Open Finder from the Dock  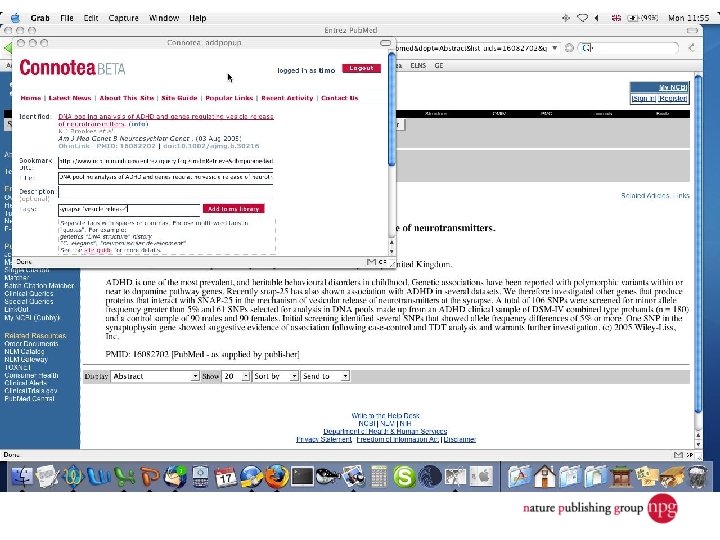coord(22,476)
